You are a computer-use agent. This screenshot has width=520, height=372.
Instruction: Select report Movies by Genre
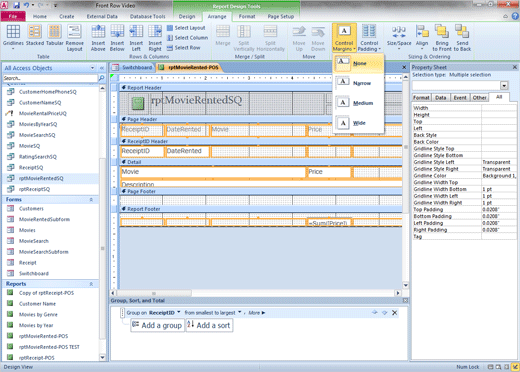51,315
